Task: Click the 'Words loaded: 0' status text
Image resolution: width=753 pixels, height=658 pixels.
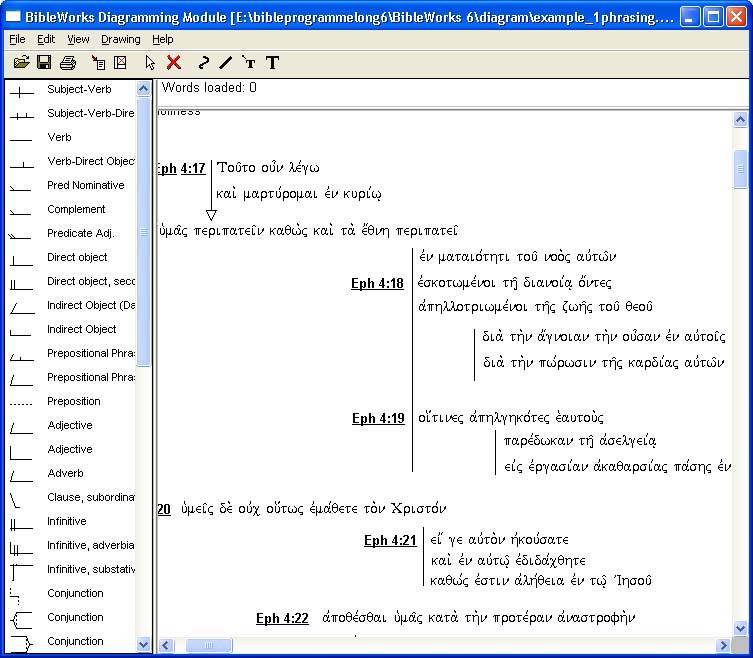Action: 209,87
